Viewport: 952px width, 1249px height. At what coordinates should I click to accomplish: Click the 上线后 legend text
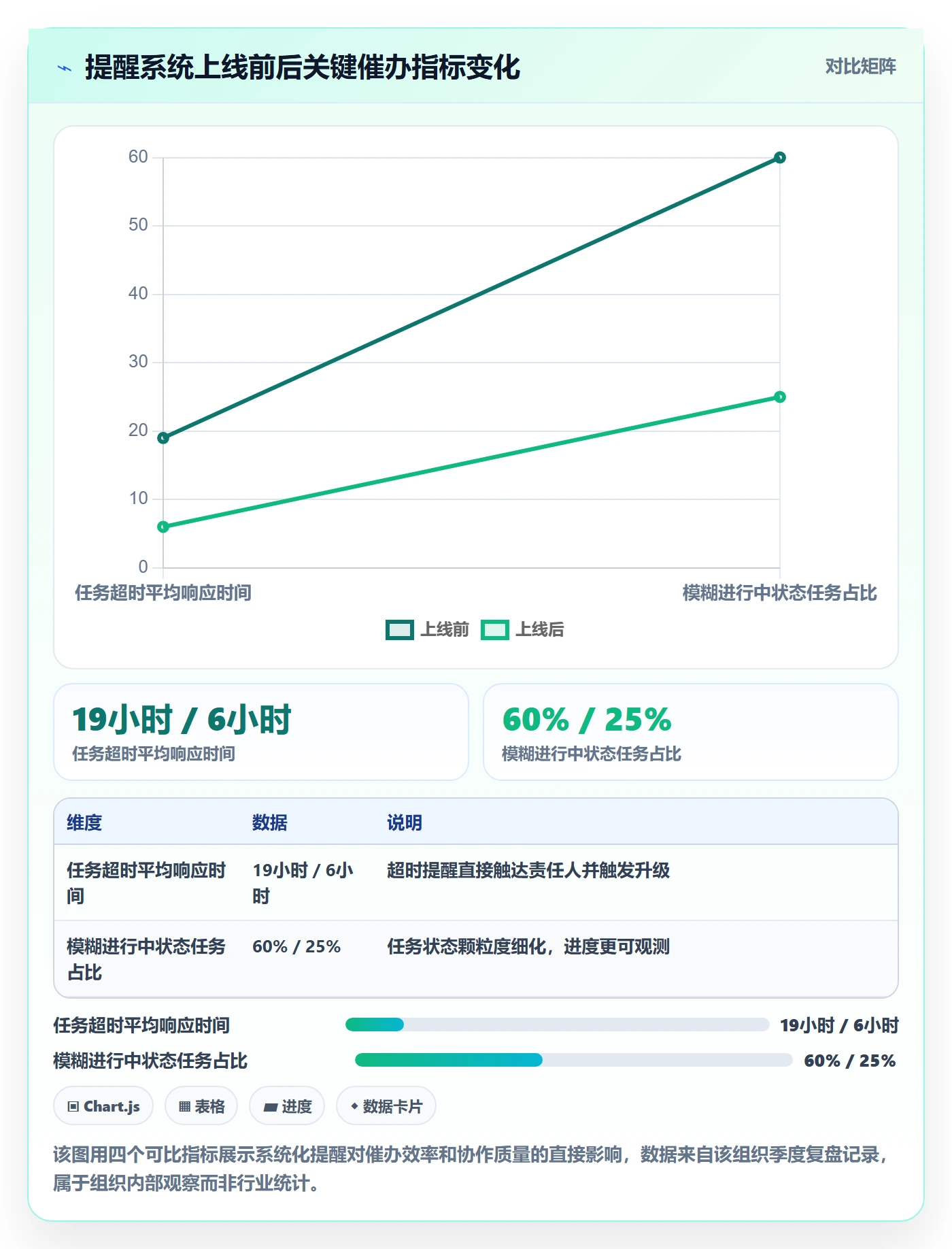(x=540, y=630)
